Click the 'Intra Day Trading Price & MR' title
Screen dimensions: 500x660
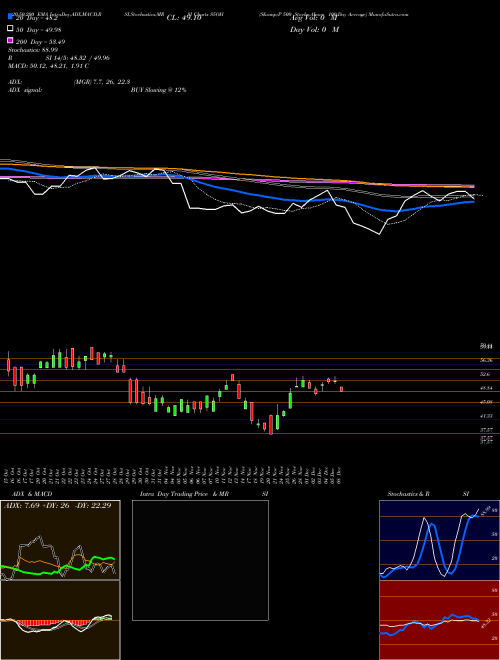tap(184, 494)
